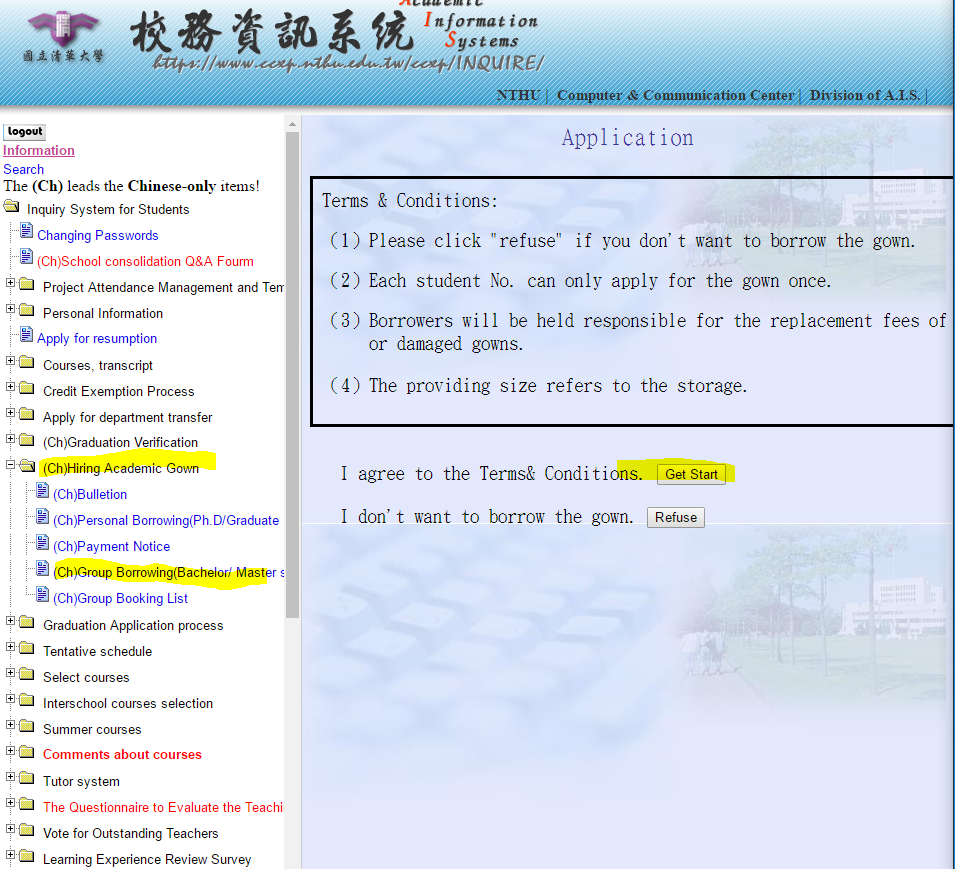This screenshot has height=869, width=955.
Task: Click document icon beside (Ch)Payment Notice
Action: pos(42,543)
